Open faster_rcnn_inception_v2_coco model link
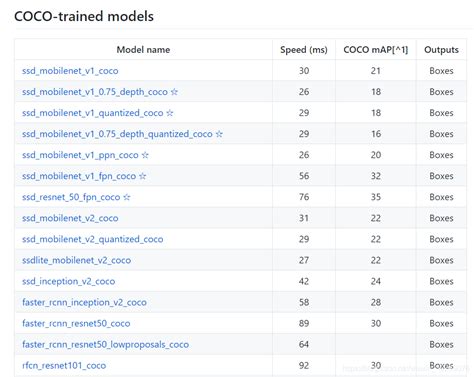The image size is (474, 377). click(84, 302)
